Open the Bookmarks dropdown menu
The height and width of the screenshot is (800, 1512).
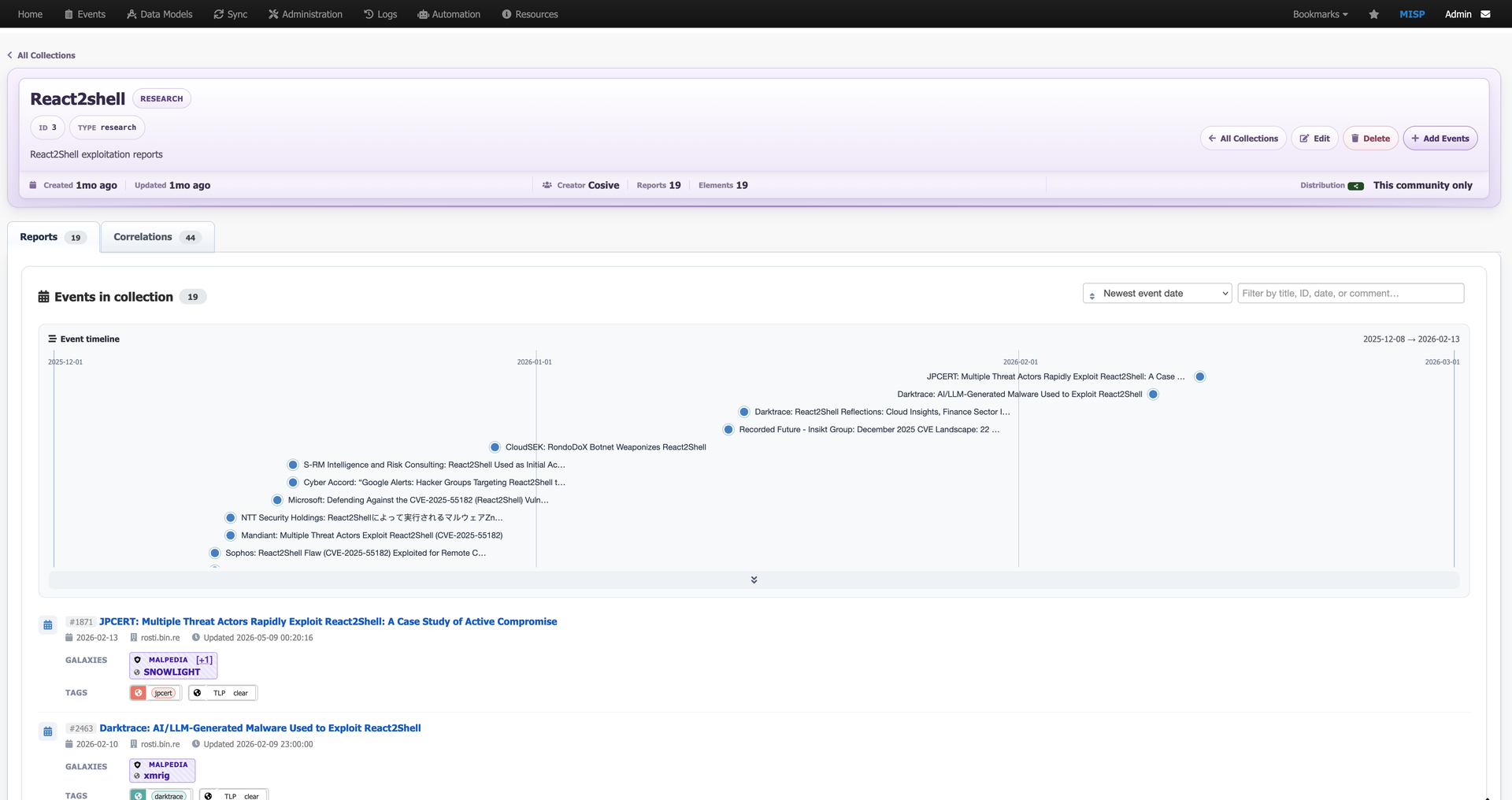tap(1320, 14)
